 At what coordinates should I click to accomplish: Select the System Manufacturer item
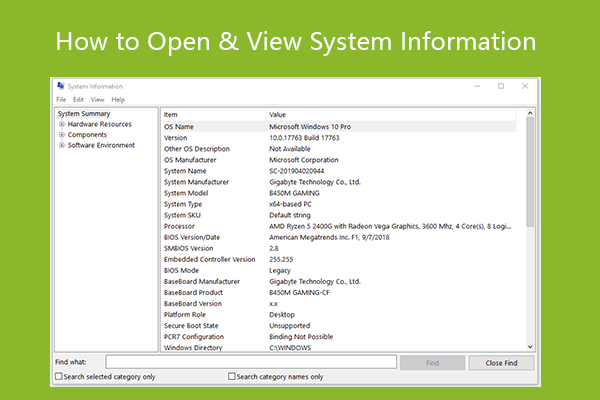point(196,182)
